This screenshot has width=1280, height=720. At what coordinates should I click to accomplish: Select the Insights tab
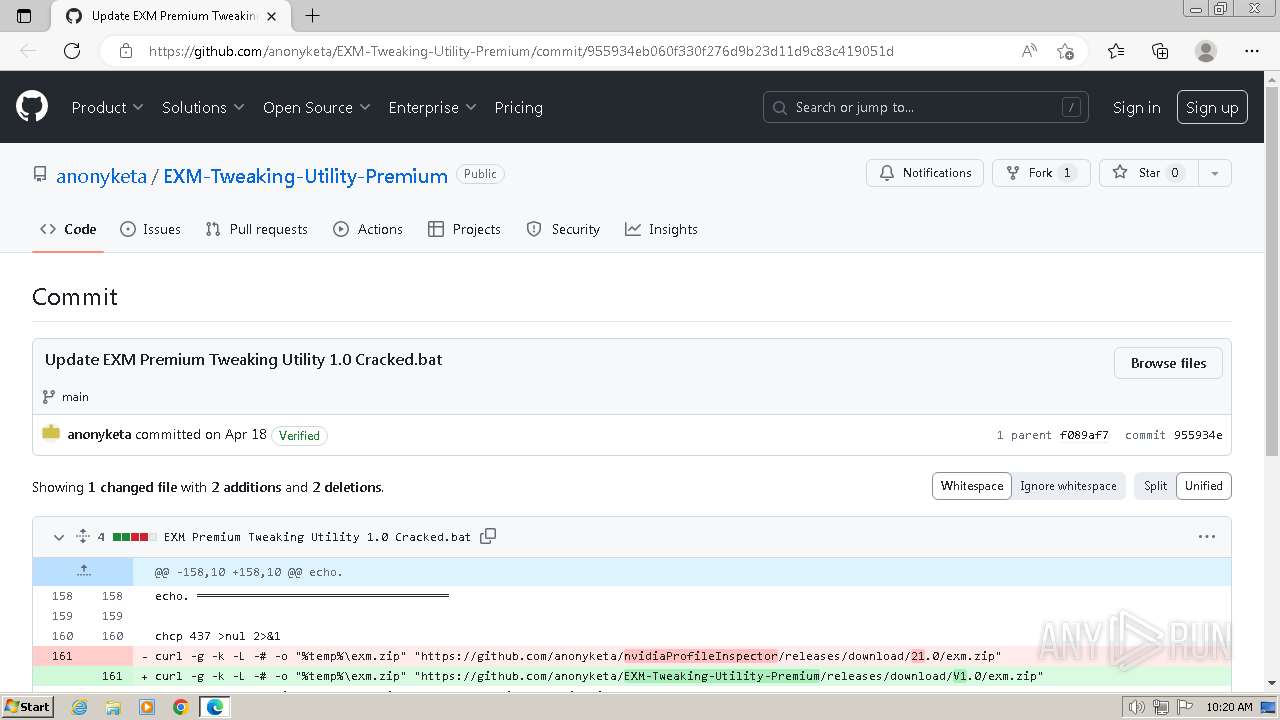coord(661,229)
